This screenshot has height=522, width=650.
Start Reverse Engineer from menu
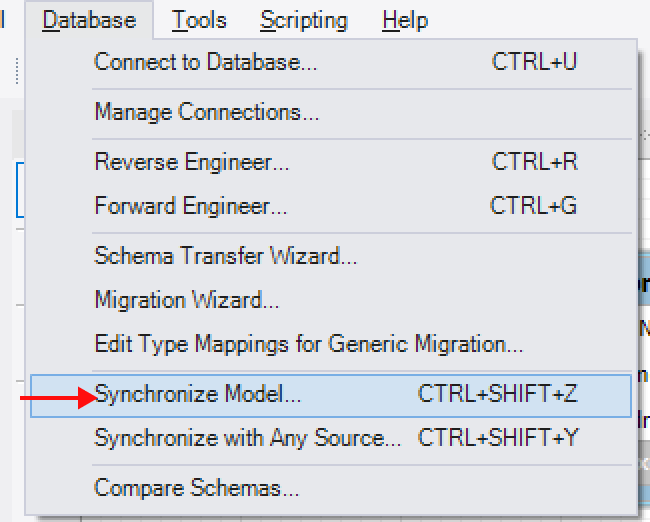(331, 162)
